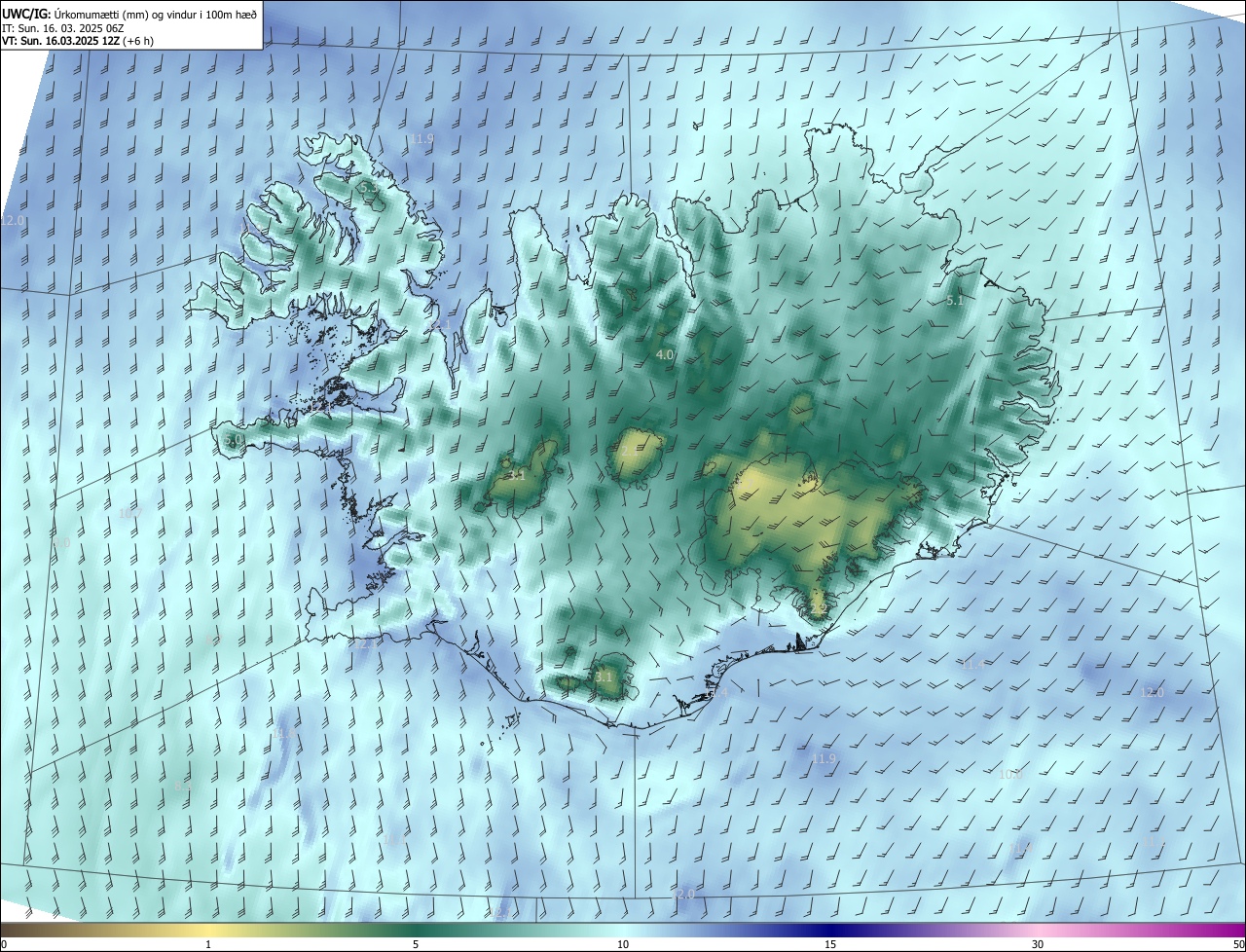Screen dimensions: 1246x952
Task: Pick the brown start of the color bar at 0
Action: tap(8, 931)
